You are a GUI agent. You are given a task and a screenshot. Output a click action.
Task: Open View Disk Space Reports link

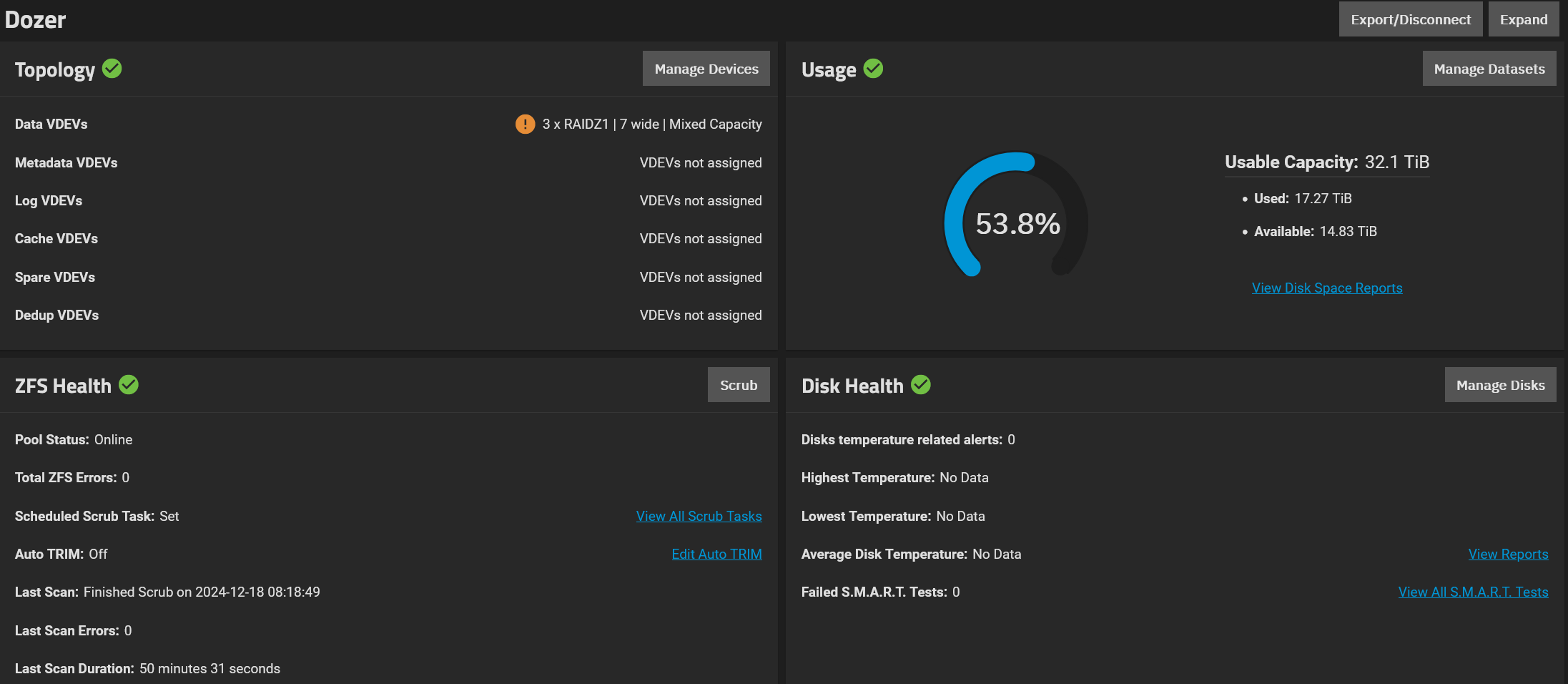pyautogui.click(x=1326, y=288)
